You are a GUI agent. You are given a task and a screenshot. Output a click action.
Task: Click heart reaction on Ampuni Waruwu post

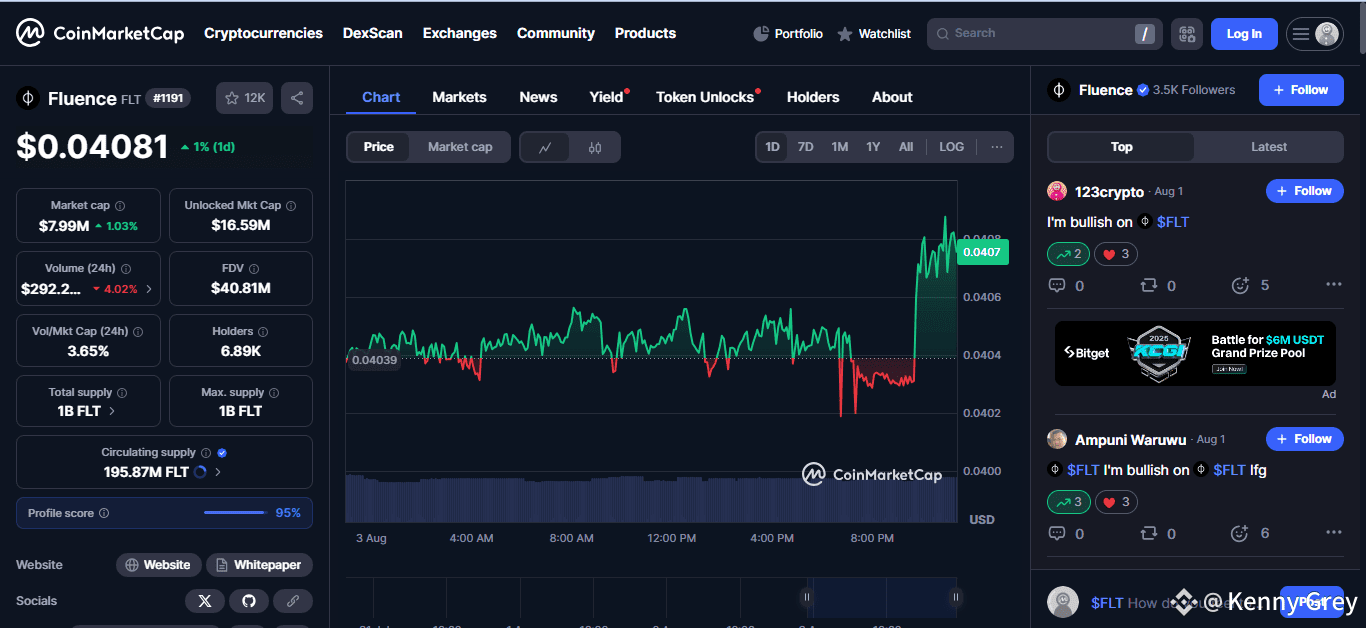(x=1116, y=502)
